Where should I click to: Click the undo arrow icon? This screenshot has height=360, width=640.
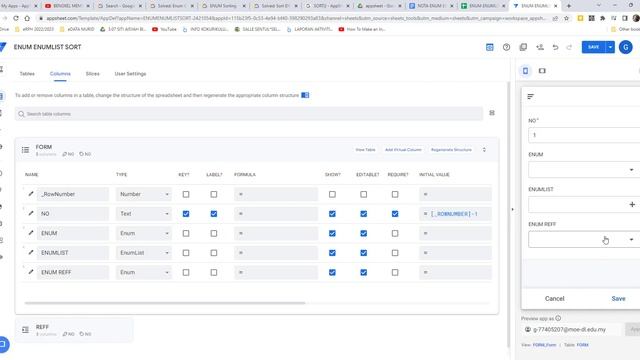[555, 47]
